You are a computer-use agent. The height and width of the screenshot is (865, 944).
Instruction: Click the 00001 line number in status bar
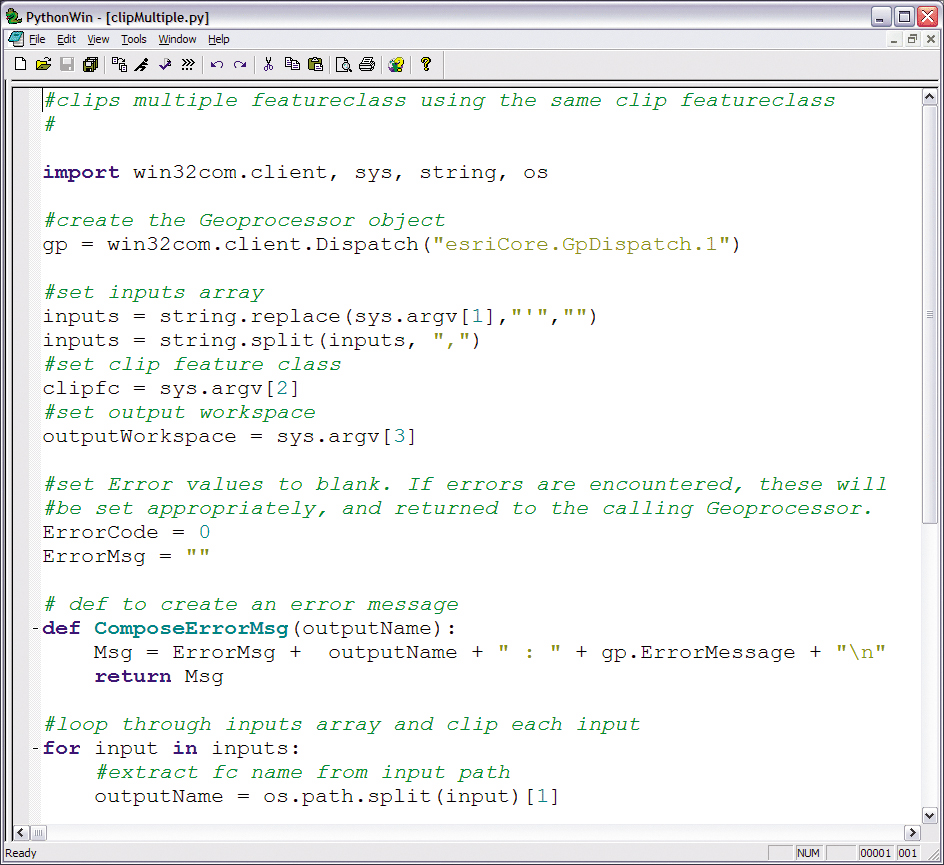pos(875,852)
